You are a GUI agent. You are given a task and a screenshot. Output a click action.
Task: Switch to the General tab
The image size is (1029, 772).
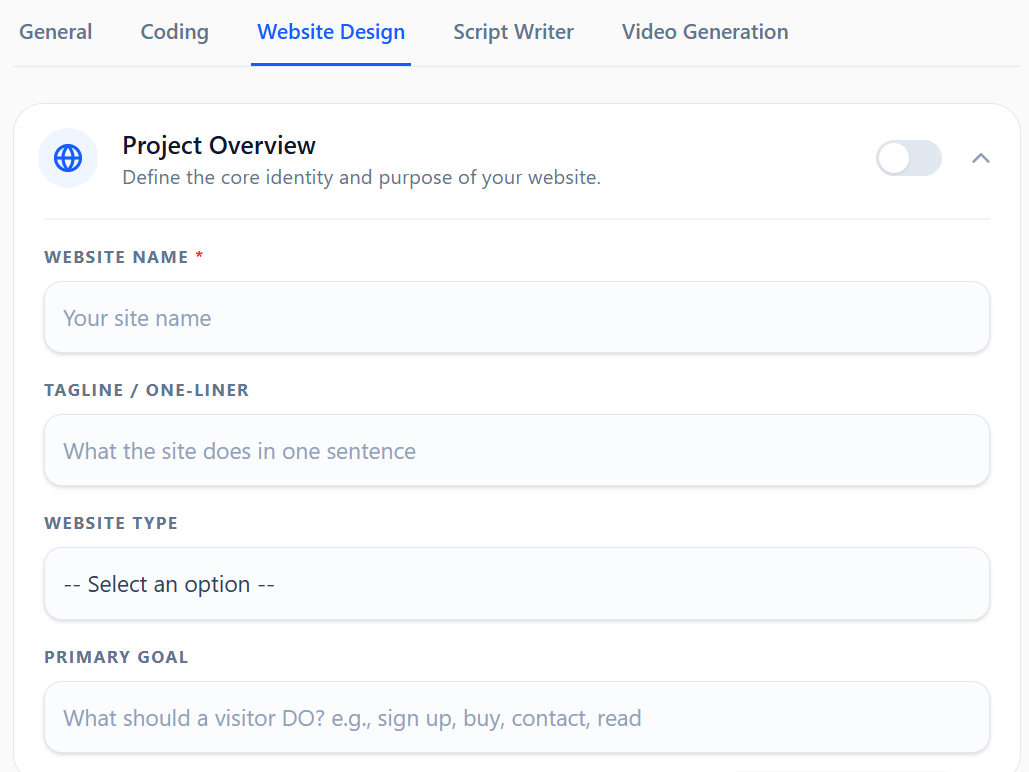(x=55, y=32)
